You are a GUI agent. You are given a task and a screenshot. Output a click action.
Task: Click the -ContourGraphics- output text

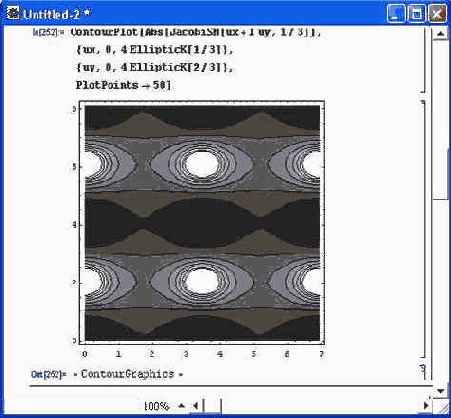tap(128, 374)
